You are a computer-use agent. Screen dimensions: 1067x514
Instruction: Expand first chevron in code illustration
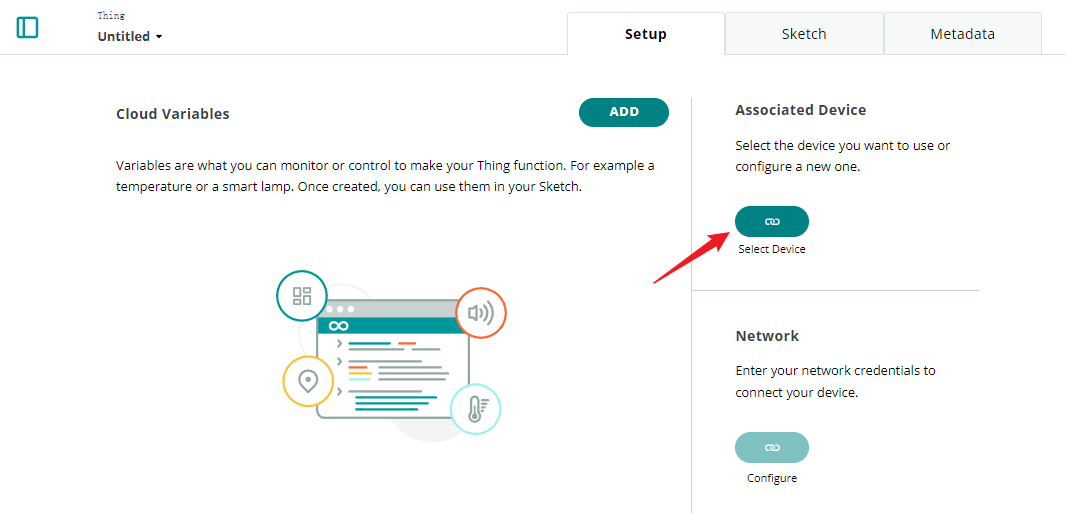click(339, 343)
